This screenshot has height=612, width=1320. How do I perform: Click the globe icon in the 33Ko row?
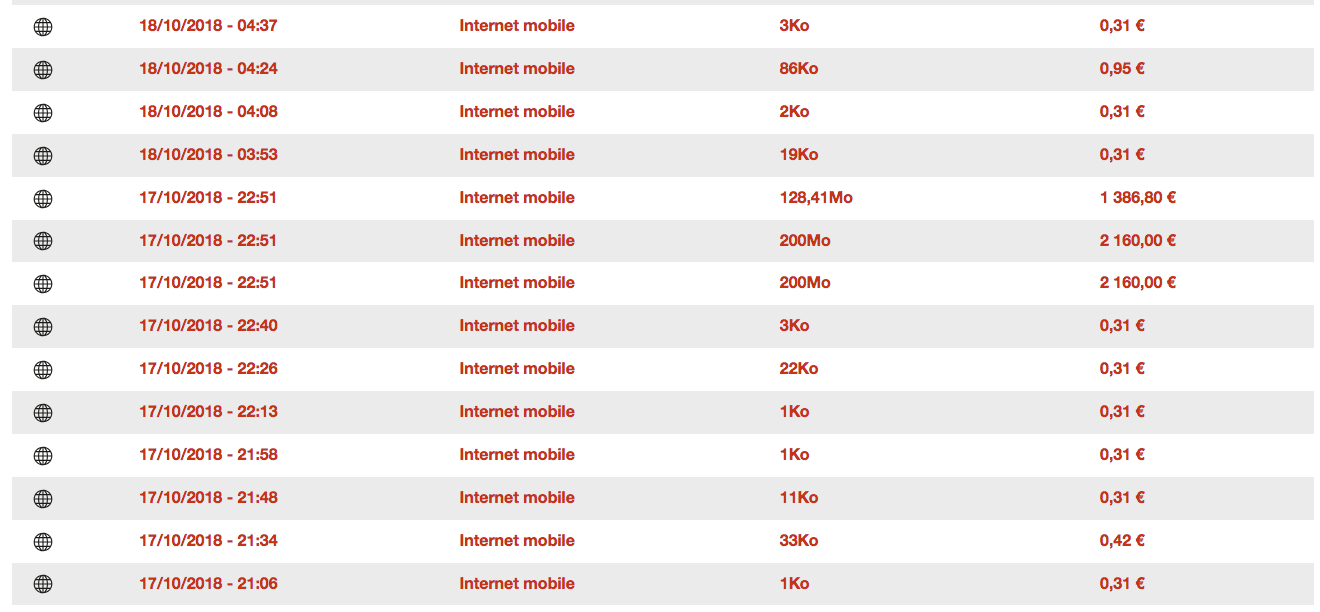point(43,542)
